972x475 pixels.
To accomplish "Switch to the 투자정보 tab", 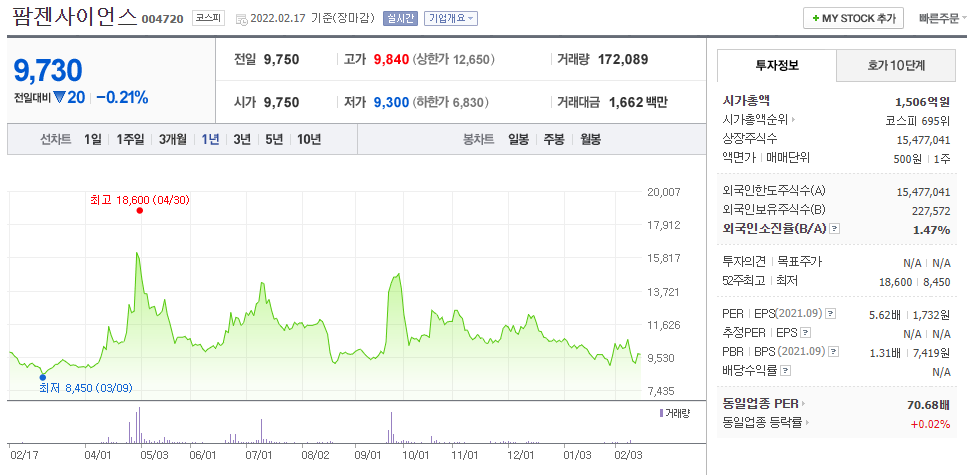I will 777,66.
